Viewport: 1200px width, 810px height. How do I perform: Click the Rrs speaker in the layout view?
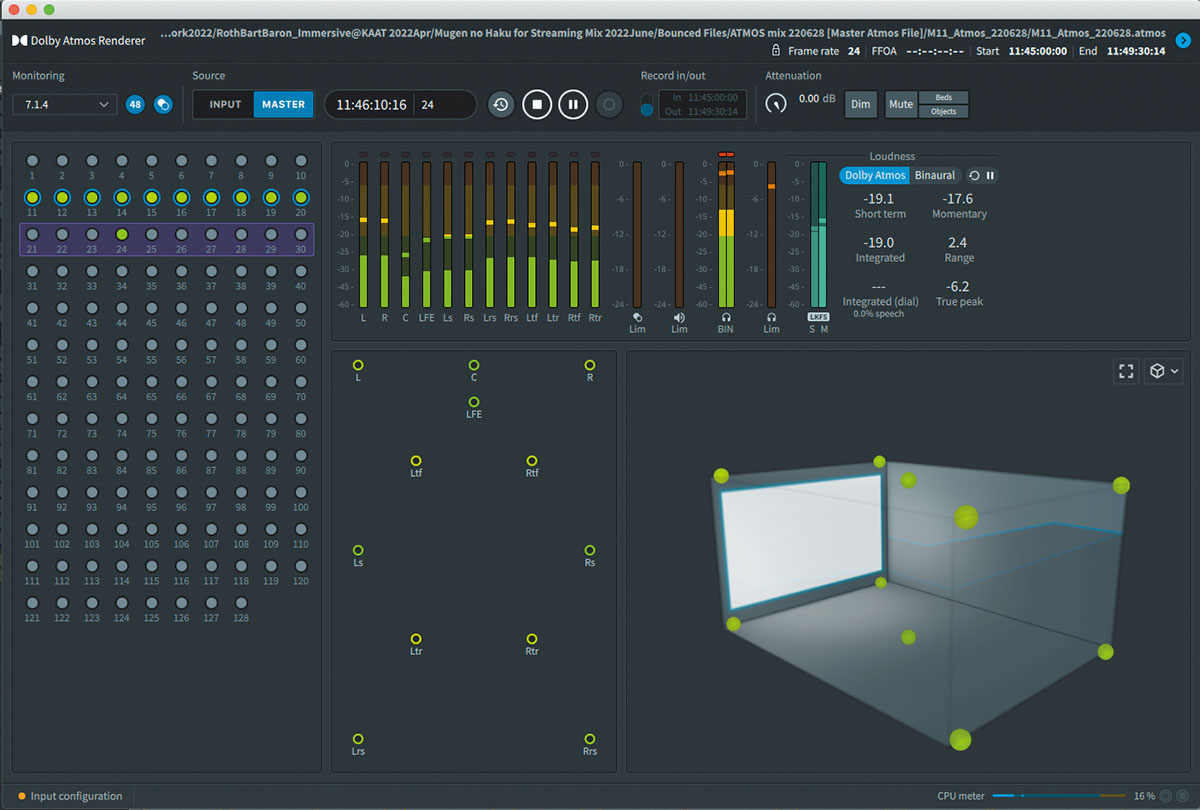[590, 738]
